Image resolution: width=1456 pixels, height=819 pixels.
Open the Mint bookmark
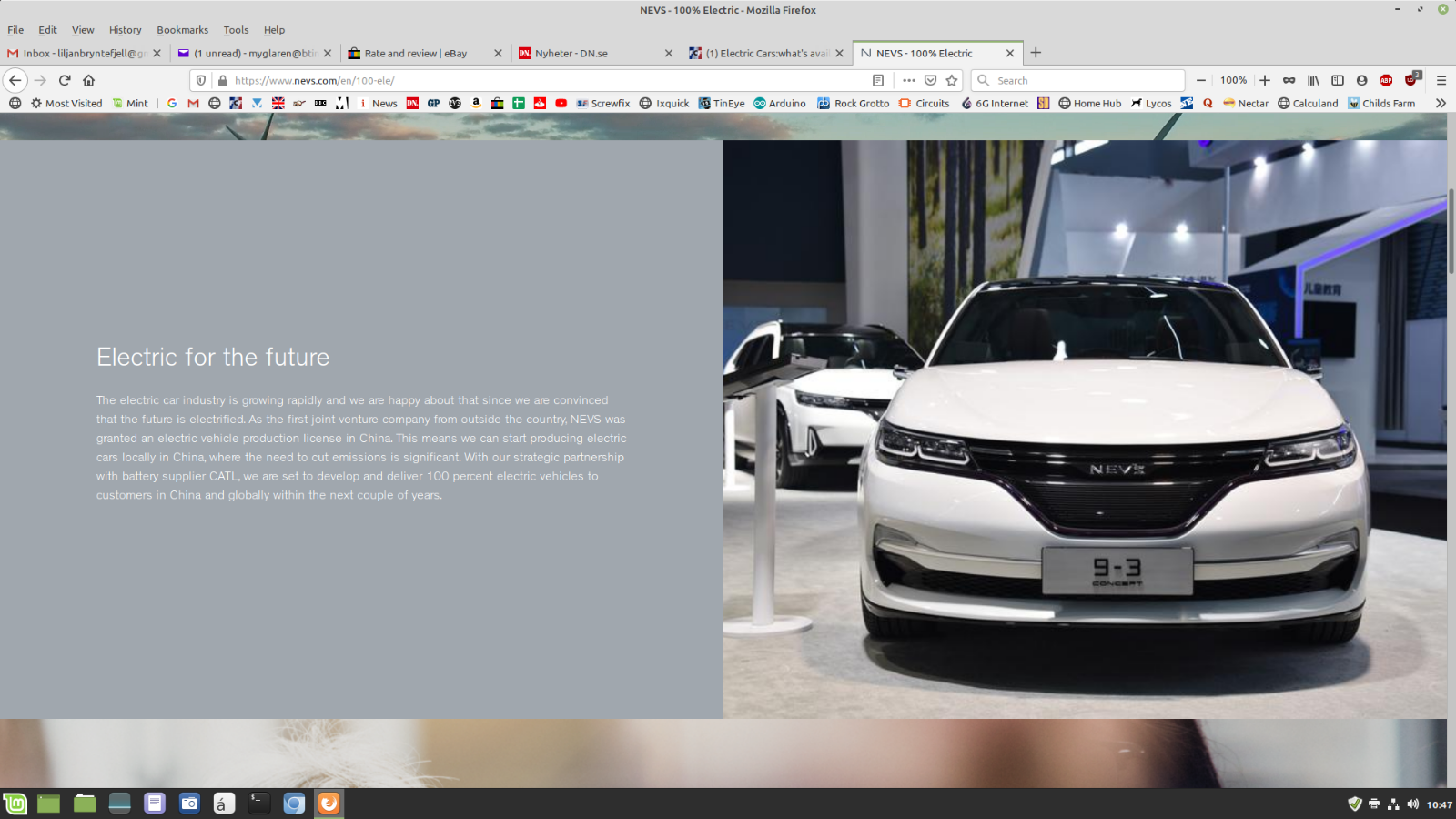click(130, 103)
